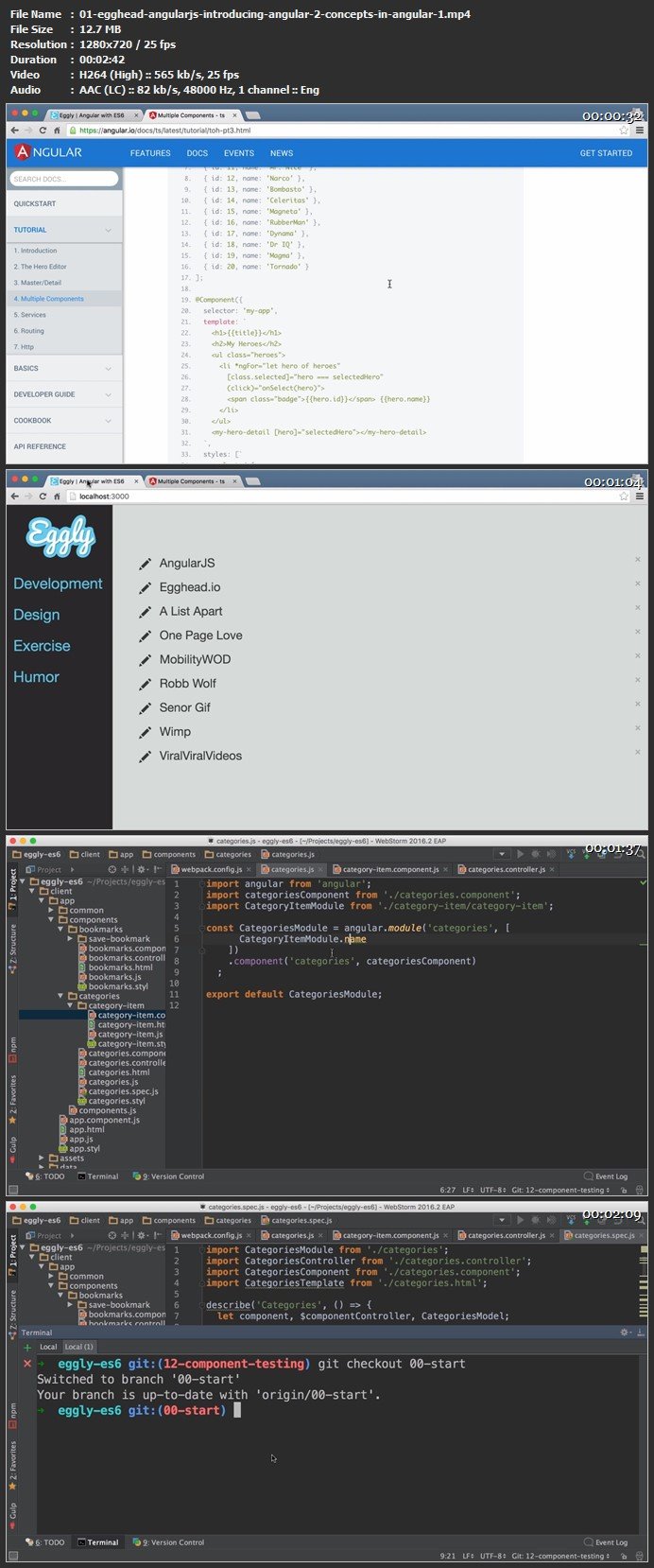Select the Humor category in Eggly
This screenshot has width=654, height=1568.
coord(36,677)
